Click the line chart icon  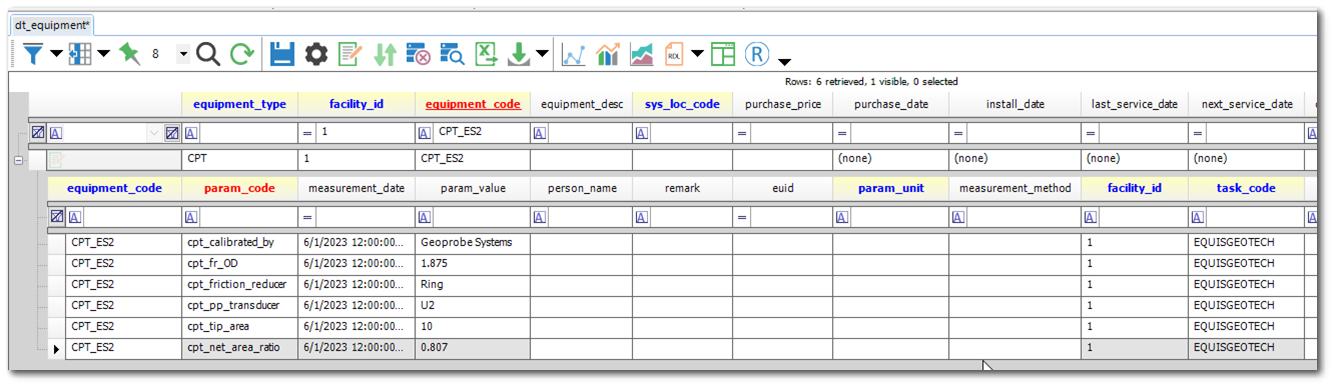pyautogui.click(x=574, y=54)
